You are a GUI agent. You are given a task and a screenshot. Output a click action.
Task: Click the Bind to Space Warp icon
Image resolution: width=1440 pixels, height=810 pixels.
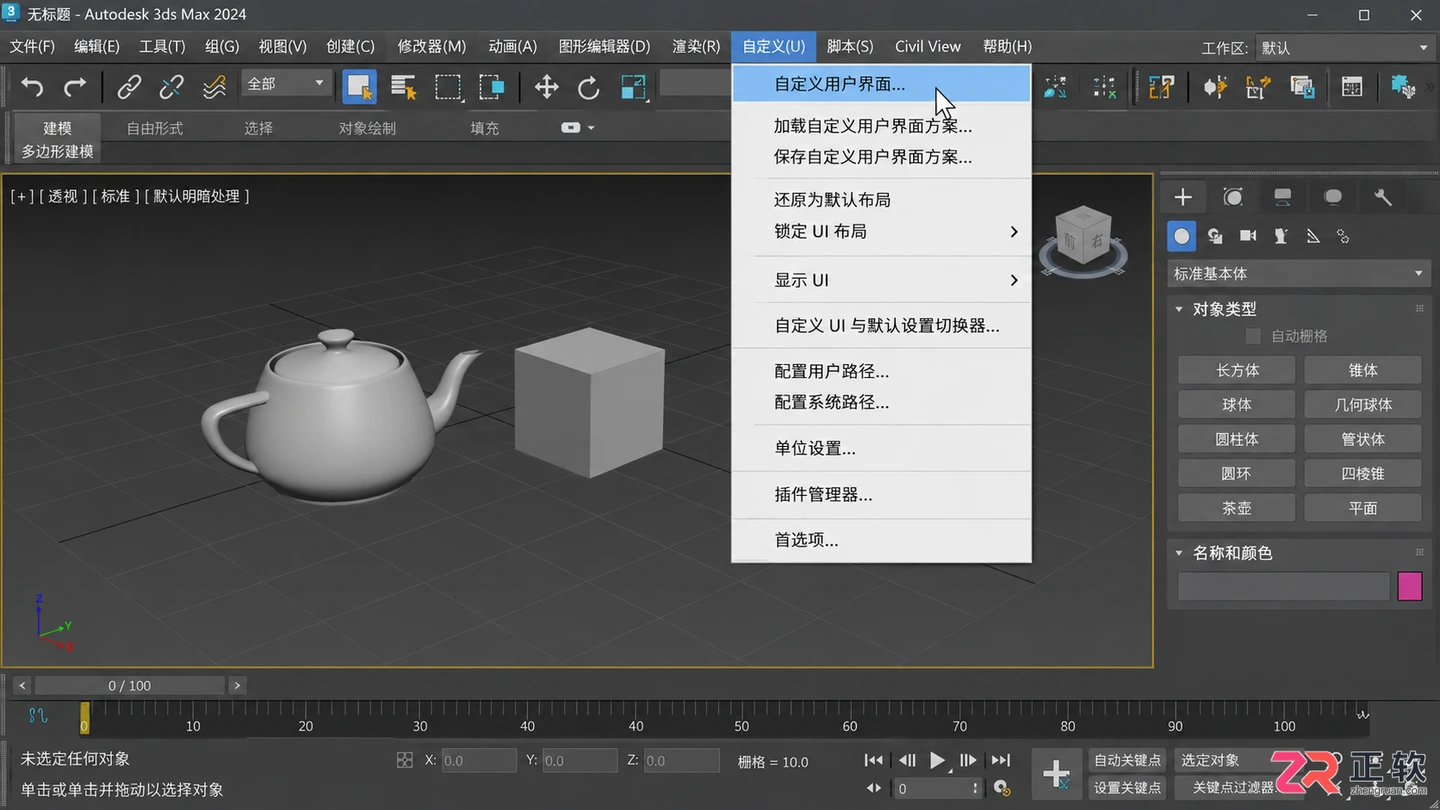coord(214,87)
